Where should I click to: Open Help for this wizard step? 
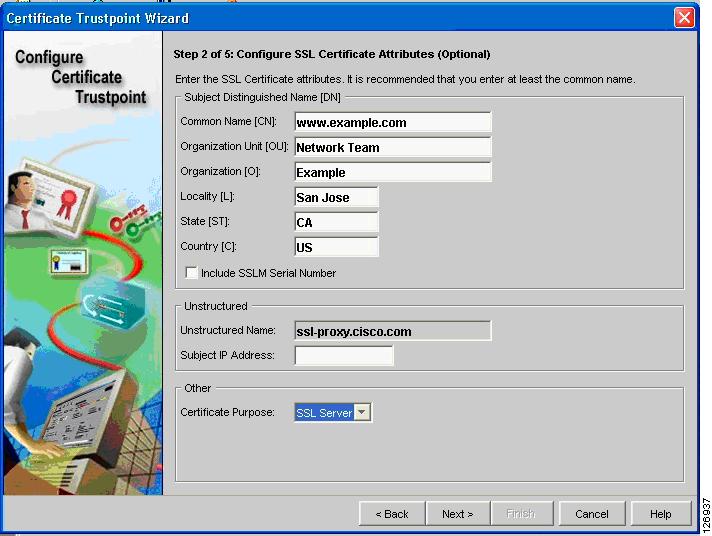661,514
